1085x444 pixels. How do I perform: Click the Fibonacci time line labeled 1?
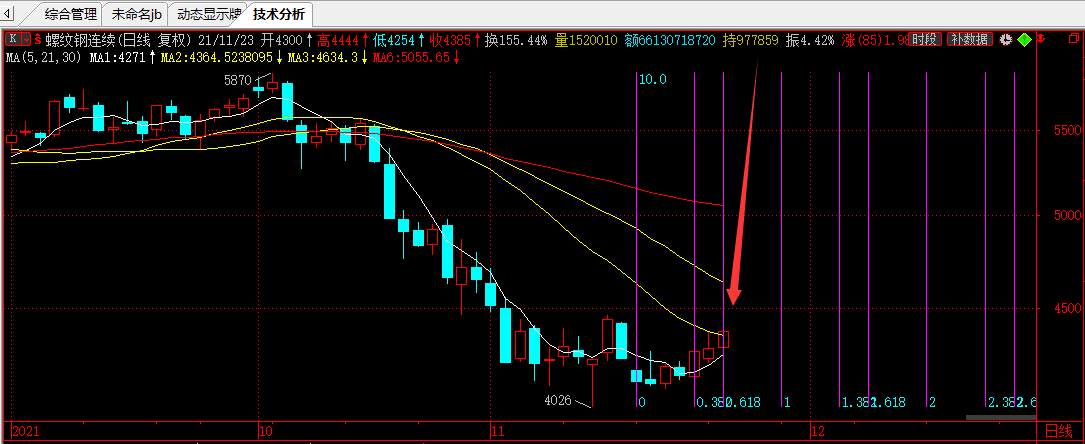781,239
